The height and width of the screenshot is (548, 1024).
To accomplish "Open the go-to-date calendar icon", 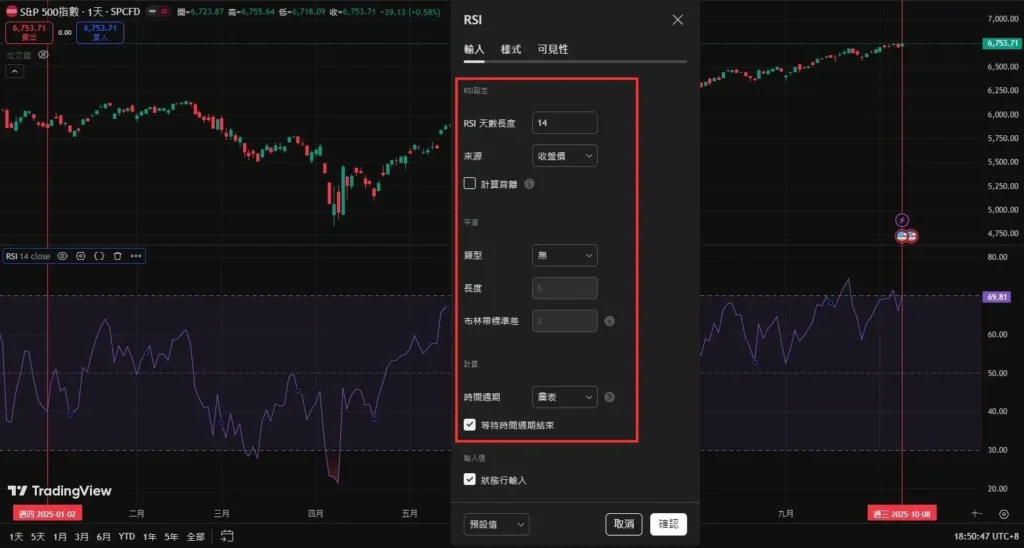I will [227, 535].
